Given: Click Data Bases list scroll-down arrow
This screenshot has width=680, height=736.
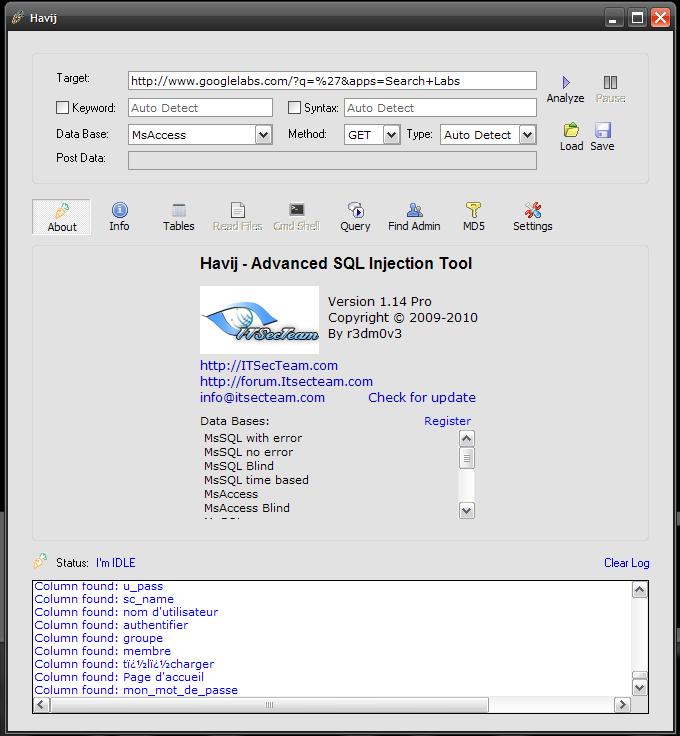Looking at the screenshot, I should (x=466, y=510).
